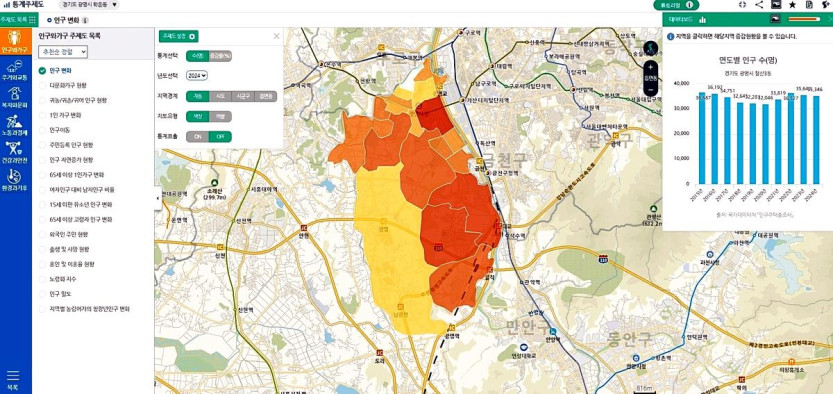Set region boundary to 시군구
The height and width of the screenshot is (394, 833).
(x=243, y=96)
